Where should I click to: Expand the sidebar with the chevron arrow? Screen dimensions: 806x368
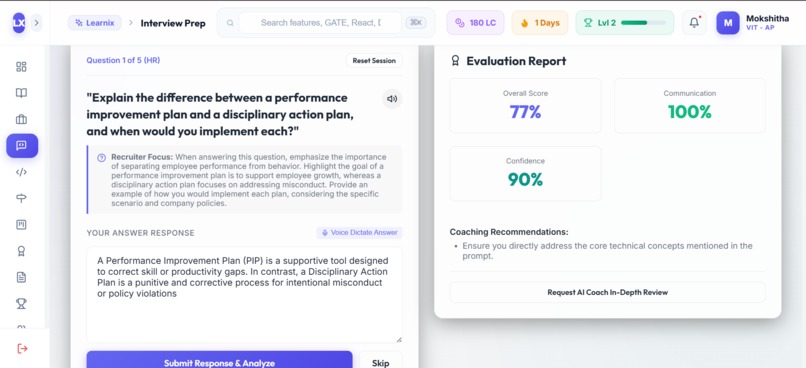click(36, 23)
